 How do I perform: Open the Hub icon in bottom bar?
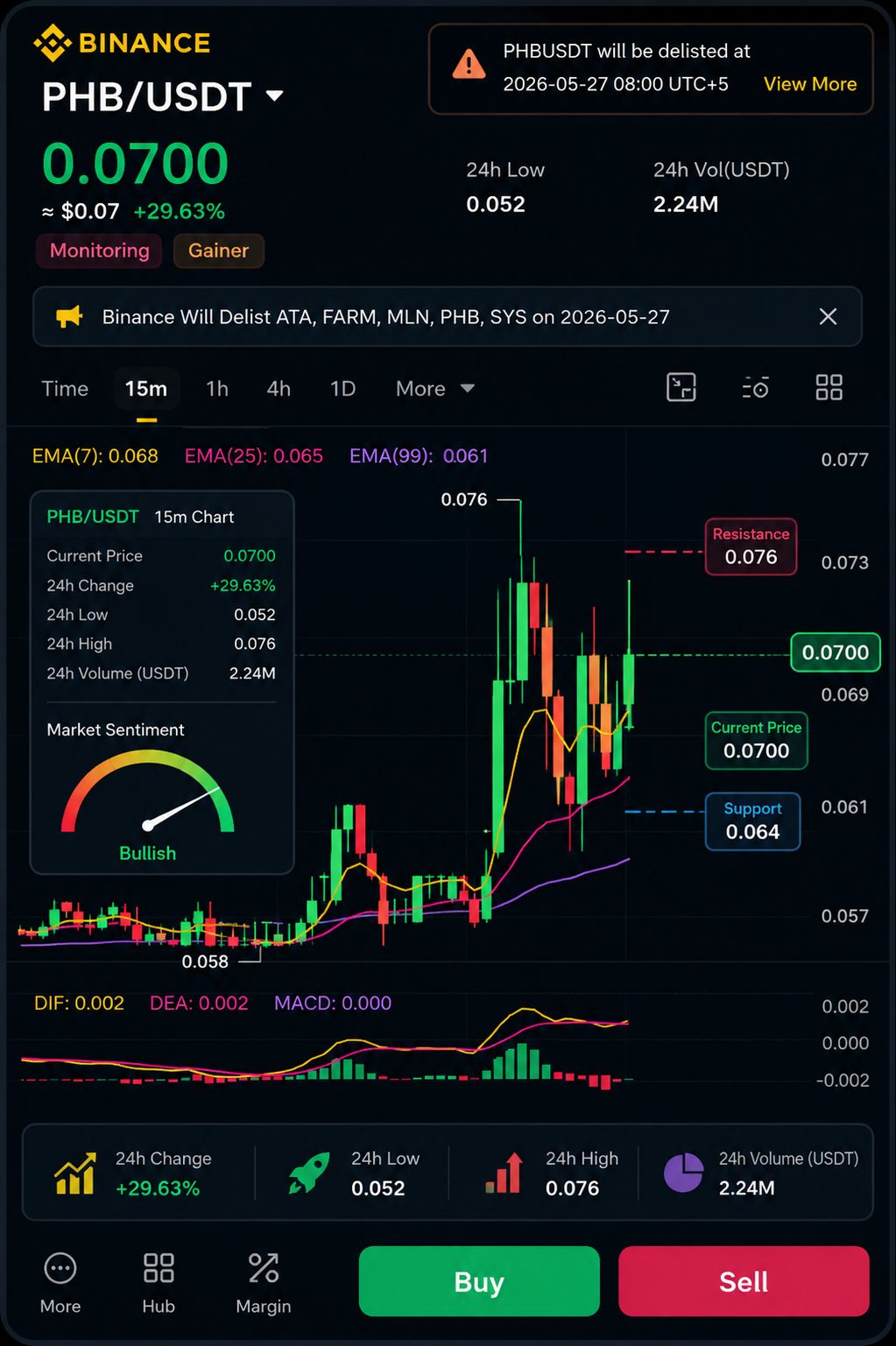click(159, 1268)
